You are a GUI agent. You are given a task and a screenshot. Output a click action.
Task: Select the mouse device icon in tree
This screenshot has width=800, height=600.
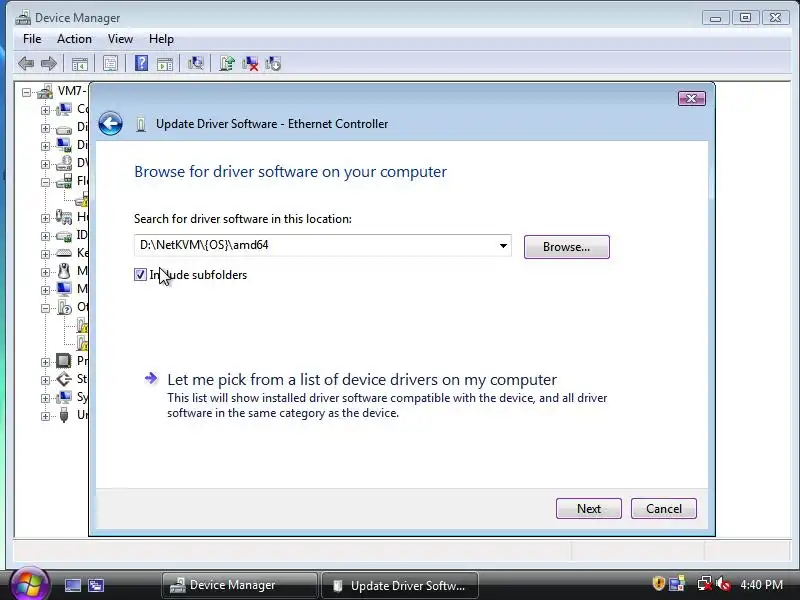(x=64, y=271)
